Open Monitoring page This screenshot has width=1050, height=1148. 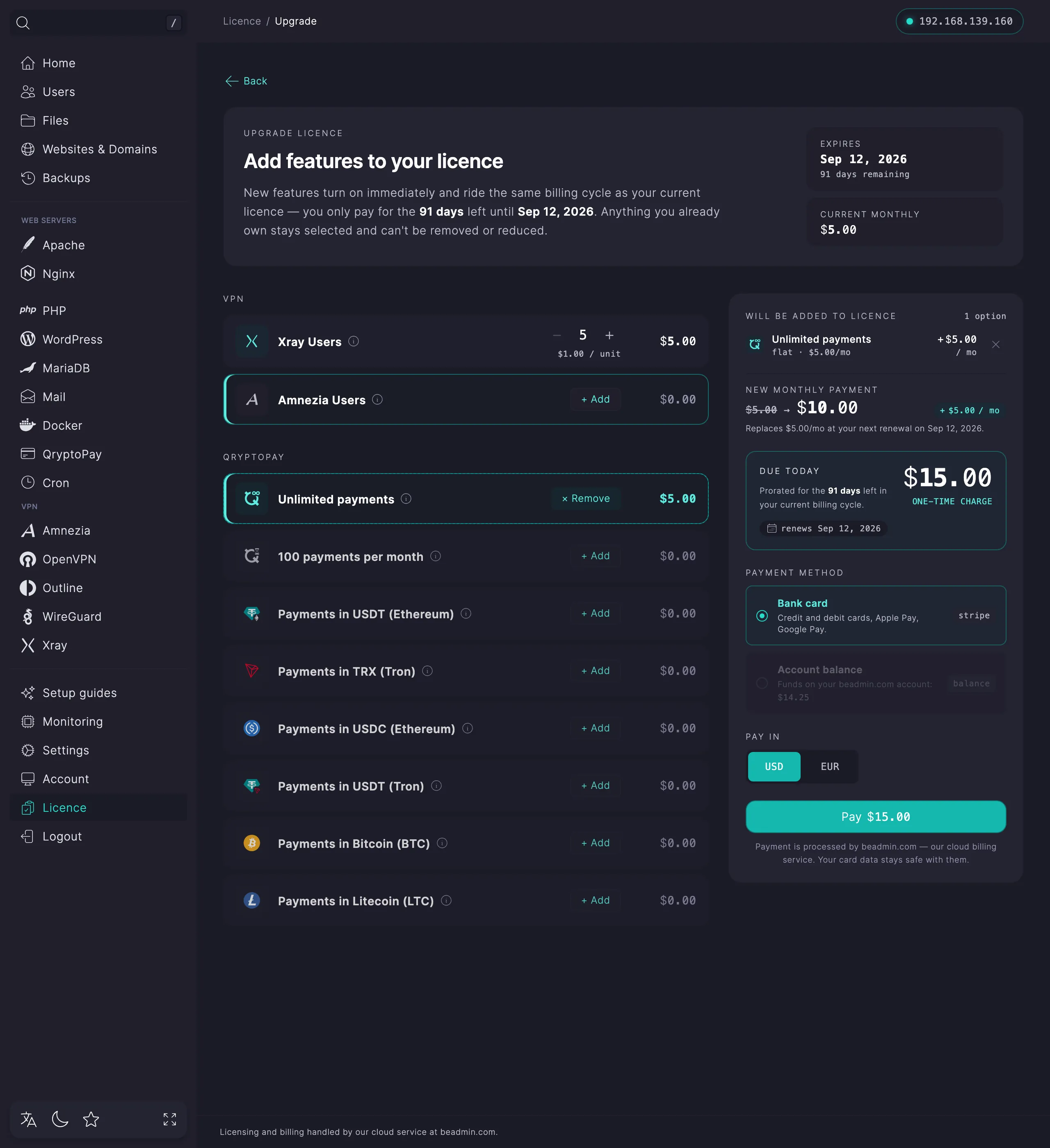[98, 722]
